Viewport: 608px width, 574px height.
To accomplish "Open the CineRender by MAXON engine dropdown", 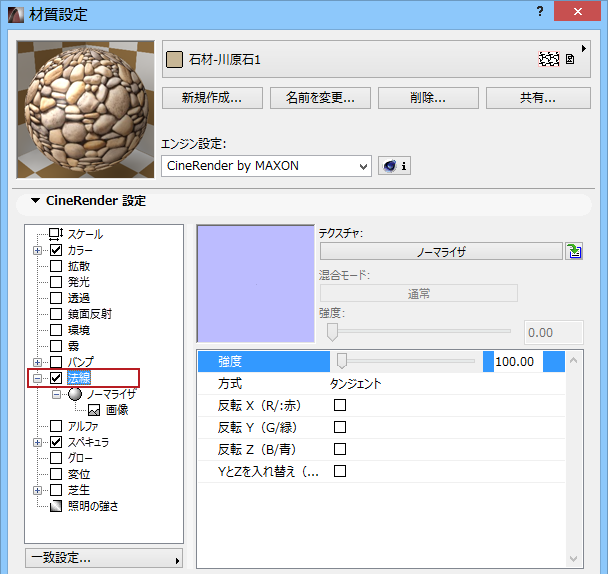I will [266, 166].
